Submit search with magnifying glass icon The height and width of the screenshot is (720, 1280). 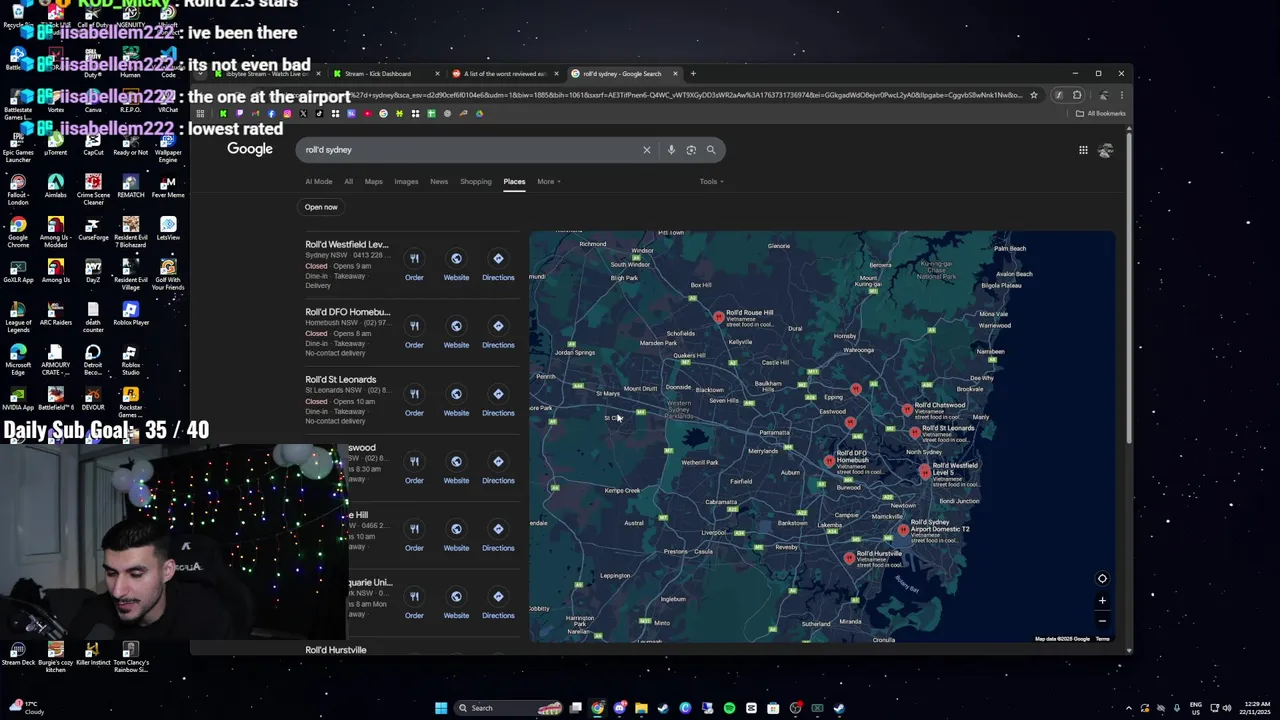(711, 150)
